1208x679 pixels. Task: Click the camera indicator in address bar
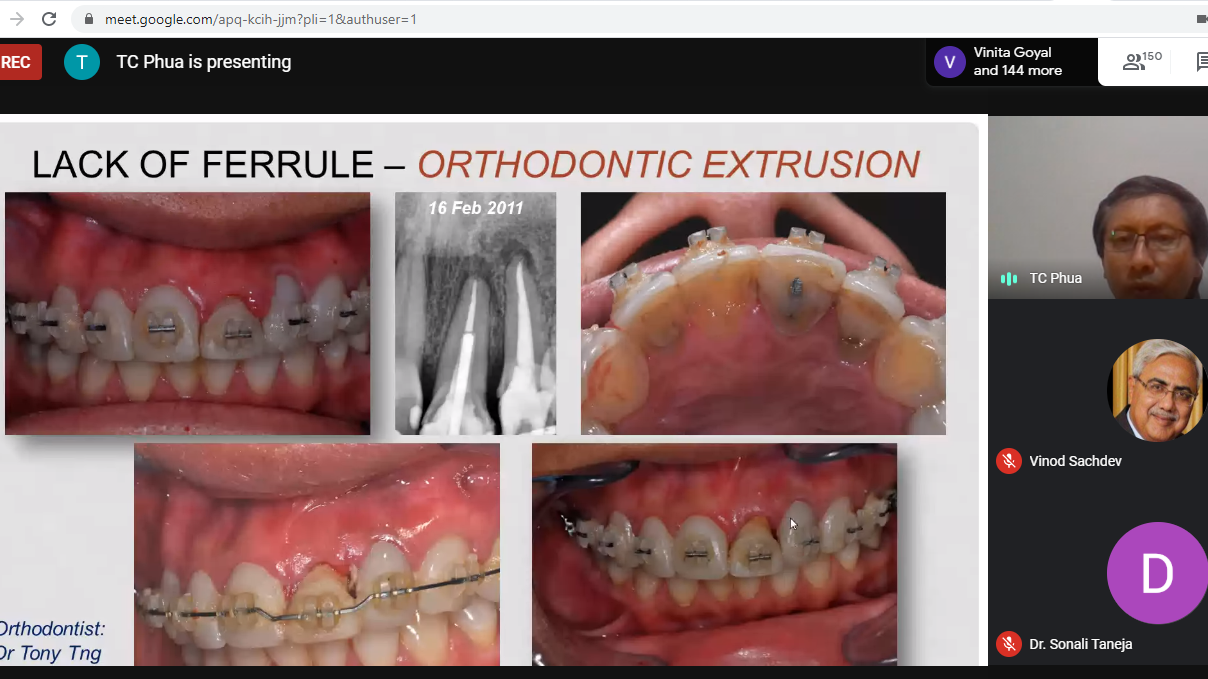coord(1201,19)
